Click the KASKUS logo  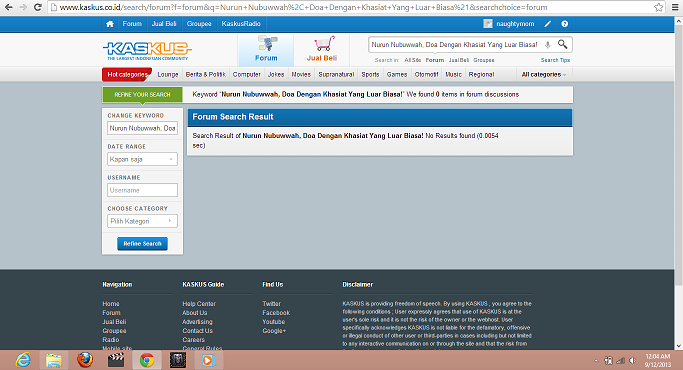point(147,51)
